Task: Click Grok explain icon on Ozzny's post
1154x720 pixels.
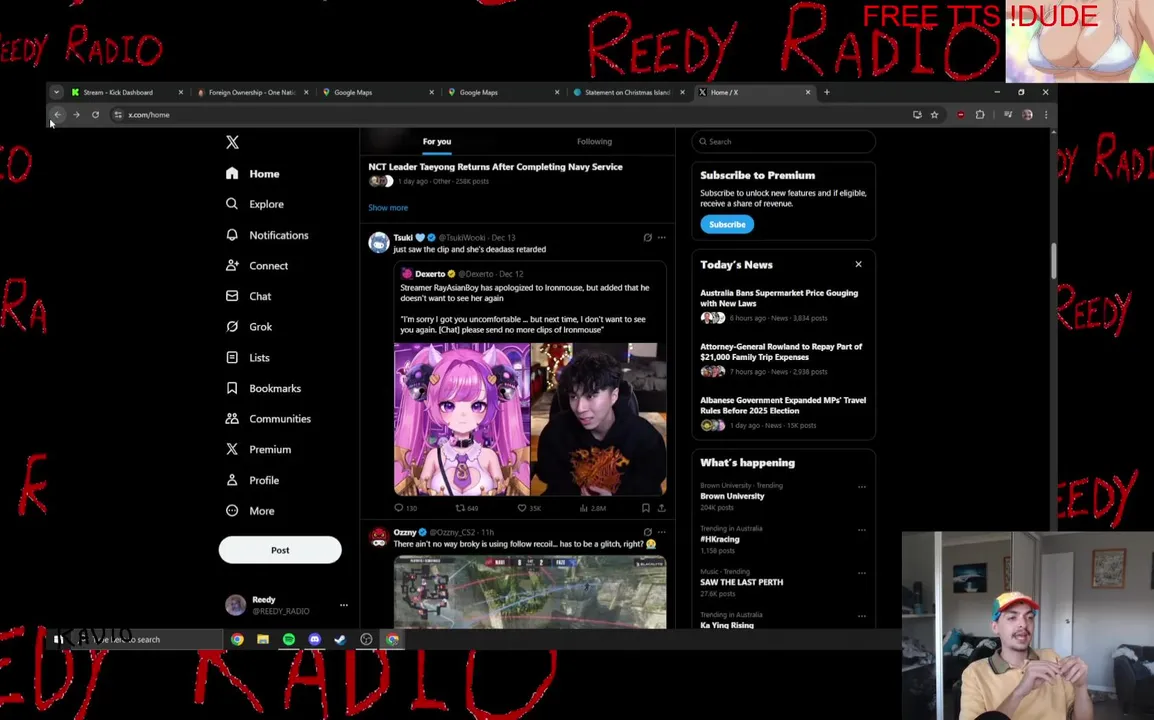Action: 648,532
